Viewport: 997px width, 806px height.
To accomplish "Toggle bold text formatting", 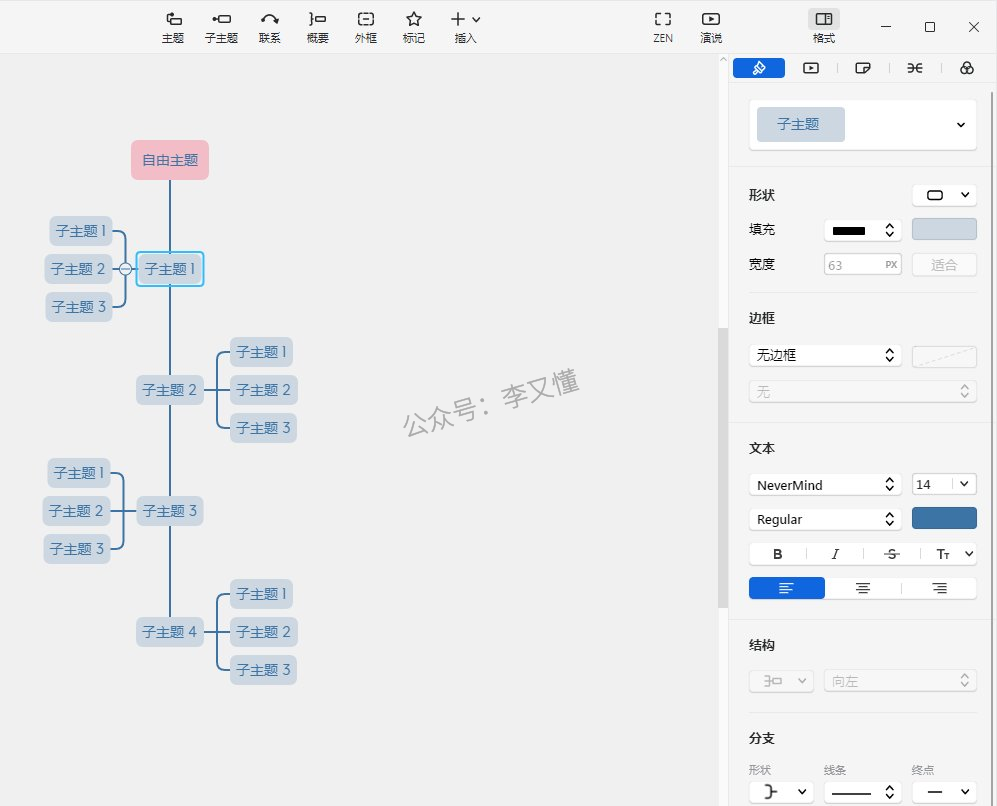I will pyautogui.click(x=778, y=554).
